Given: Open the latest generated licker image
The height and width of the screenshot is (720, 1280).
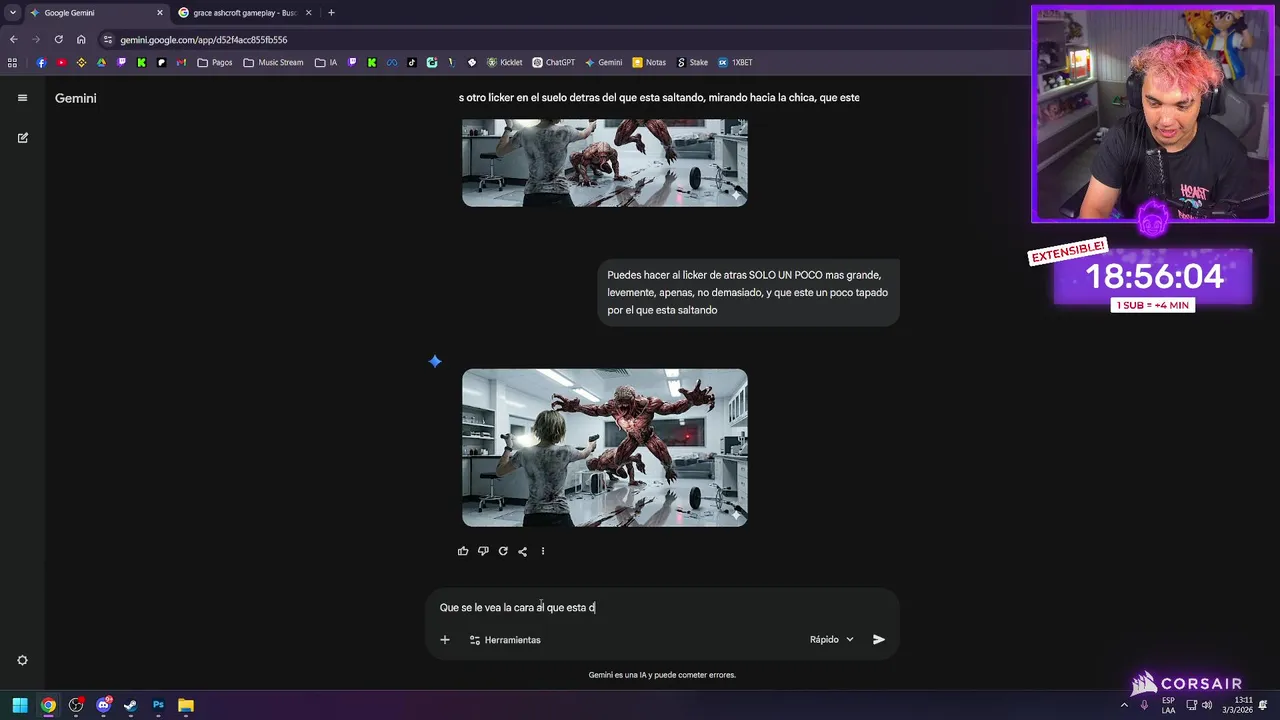Looking at the screenshot, I should (604, 447).
